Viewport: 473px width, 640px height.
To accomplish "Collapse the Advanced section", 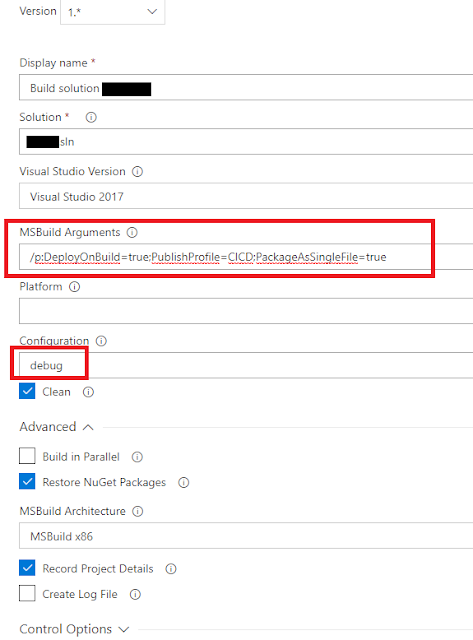I will (57, 427).
